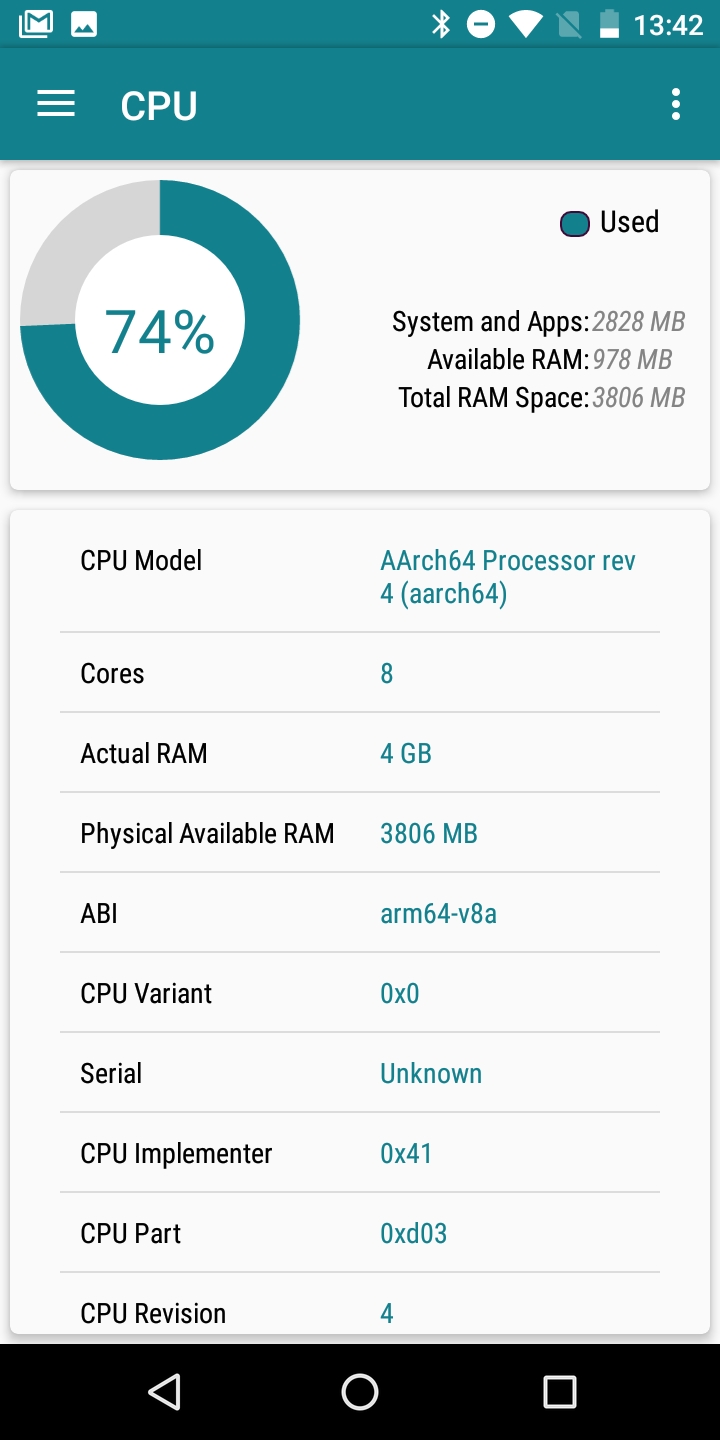720x1440 pixels.
Task: Tap the 74% RAM usage donut chart
Action: click(160, 320)
